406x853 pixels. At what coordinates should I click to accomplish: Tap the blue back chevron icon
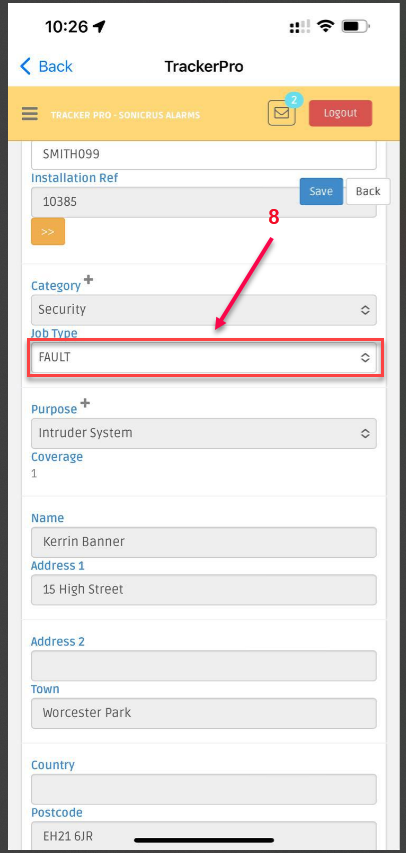[x=26, y=66]
